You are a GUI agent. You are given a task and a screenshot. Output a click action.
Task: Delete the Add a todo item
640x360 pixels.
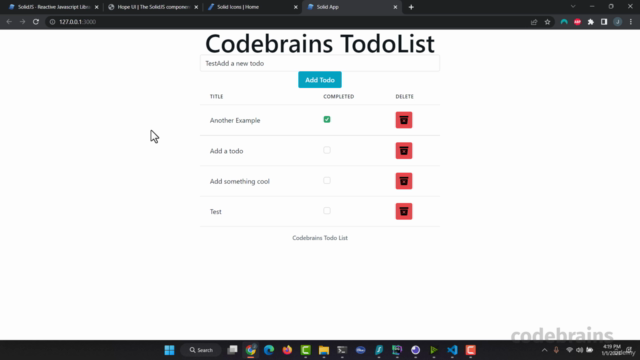tap(404, 151)
